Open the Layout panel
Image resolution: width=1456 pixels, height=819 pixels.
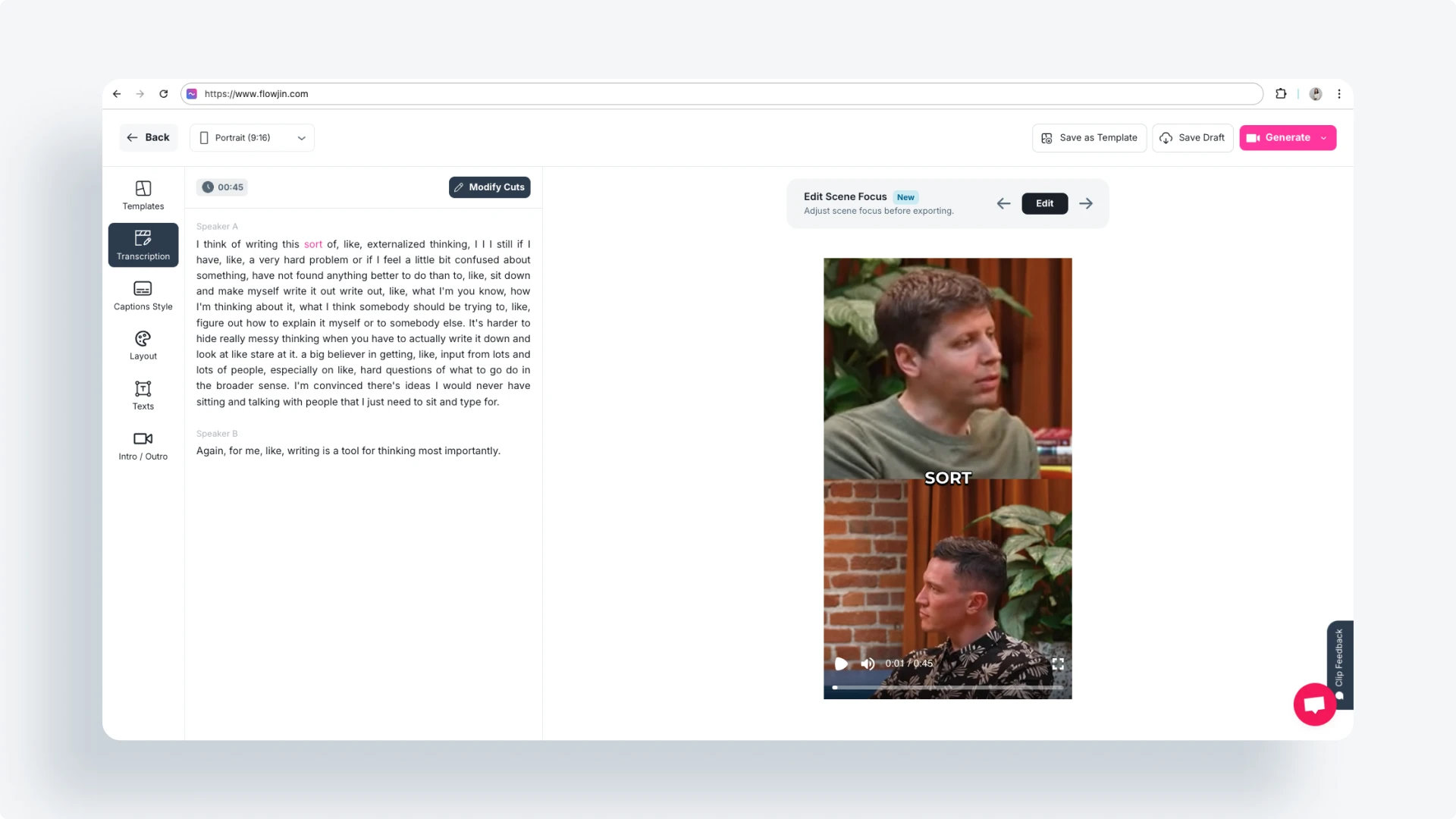tap(143, 345)
